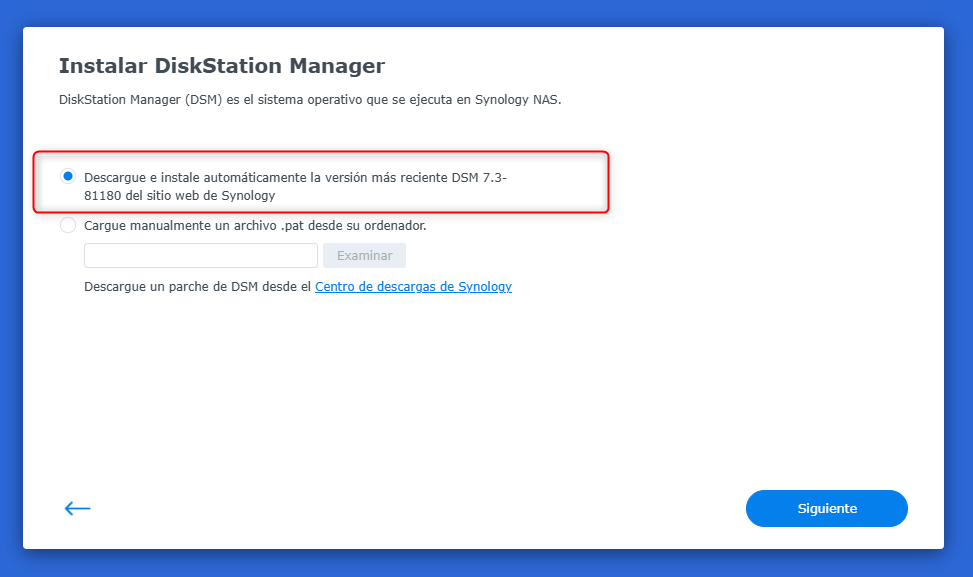
Task: Open Centro de descargas de Synology link
Action: coord(413,286)
